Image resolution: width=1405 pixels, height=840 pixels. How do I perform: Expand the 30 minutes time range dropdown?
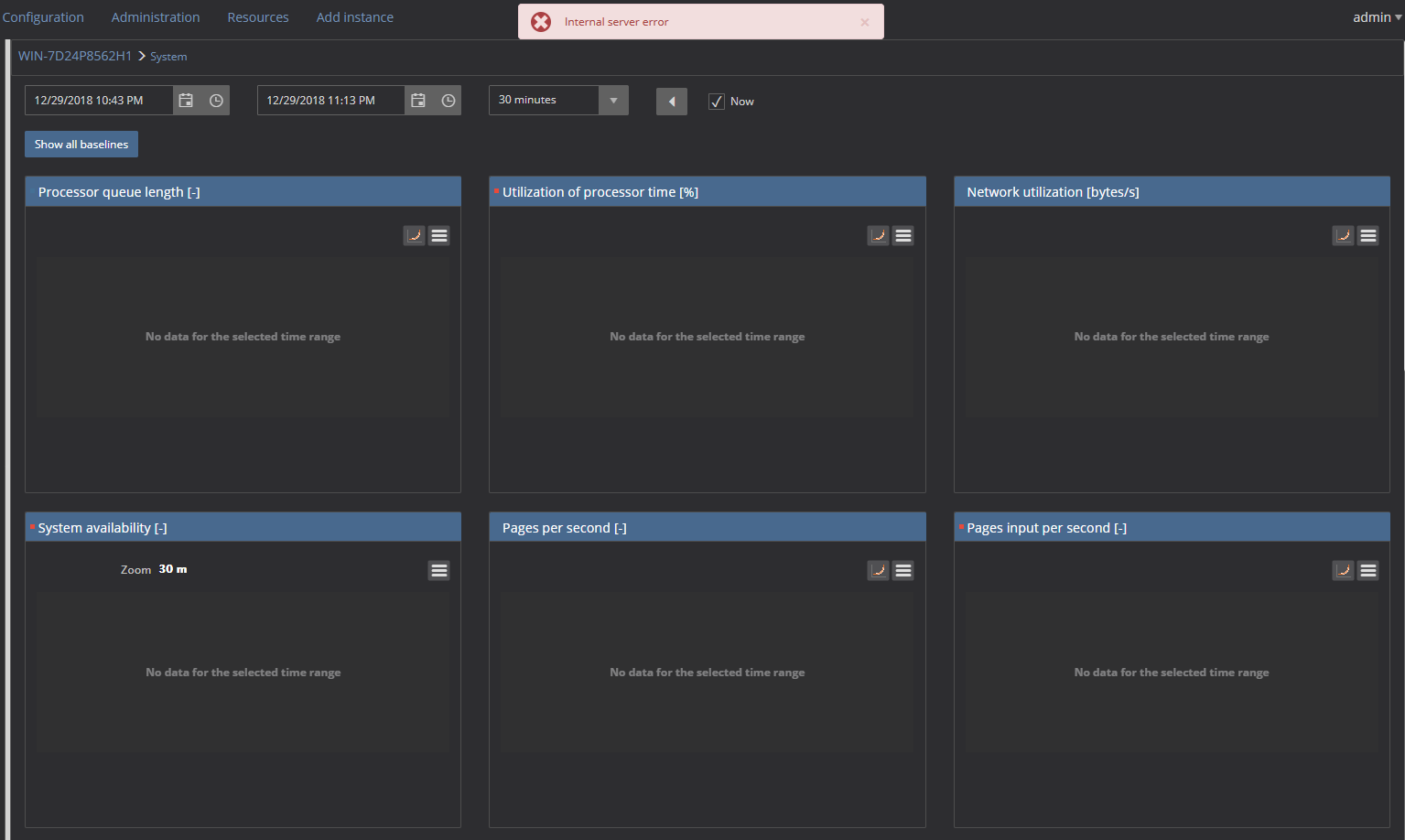[613, 101]
